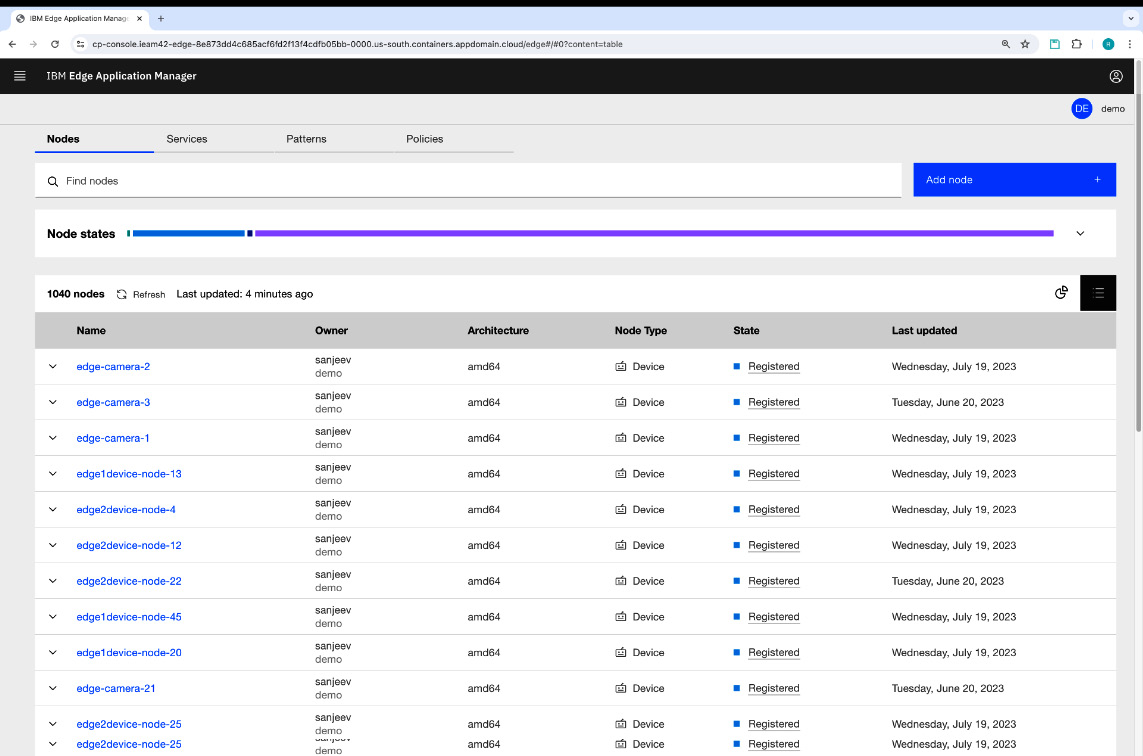
Task: Reload the page in browser
Action: point(55,44)
